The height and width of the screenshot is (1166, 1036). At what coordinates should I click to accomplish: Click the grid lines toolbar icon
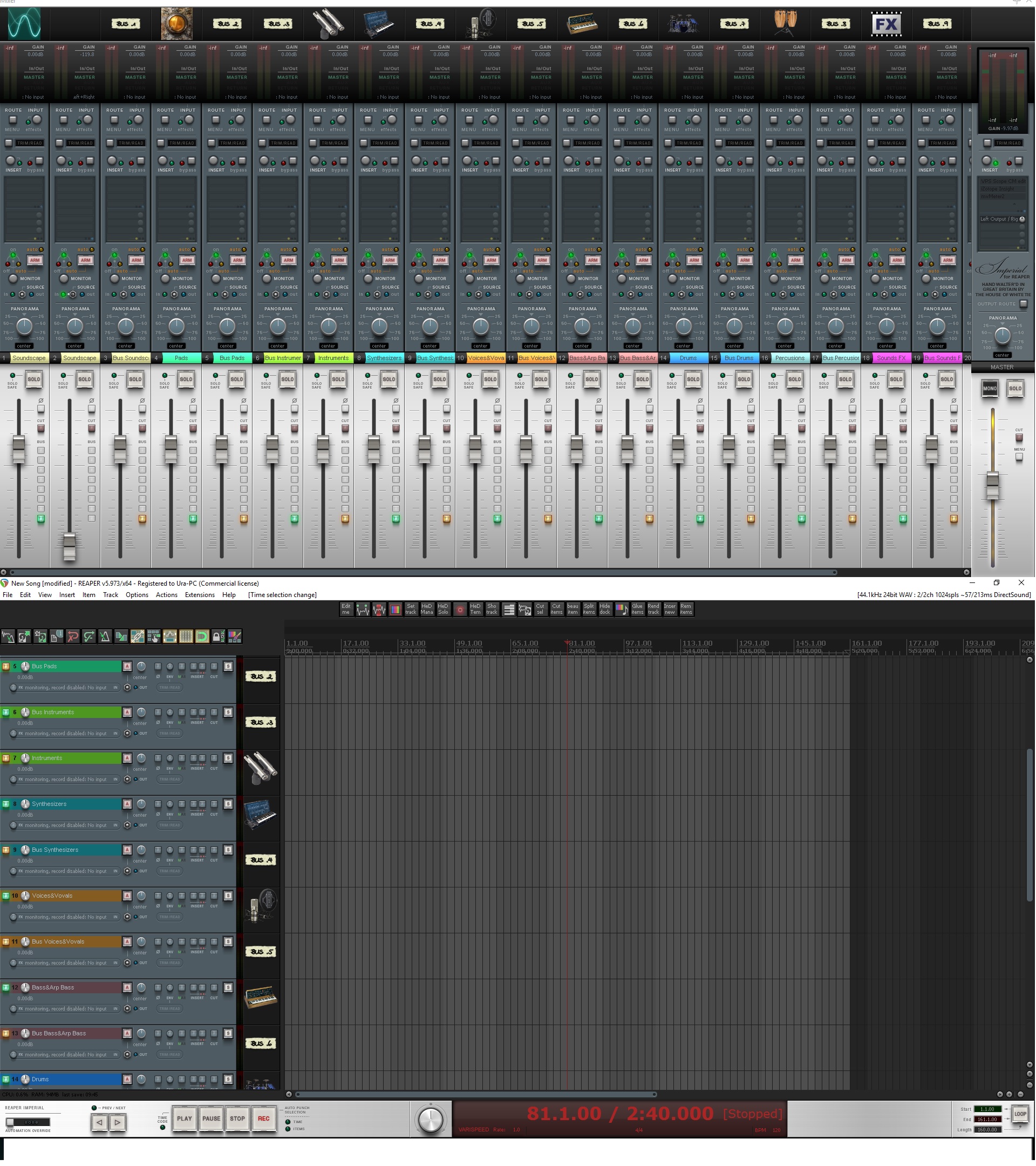coord(186,636)
